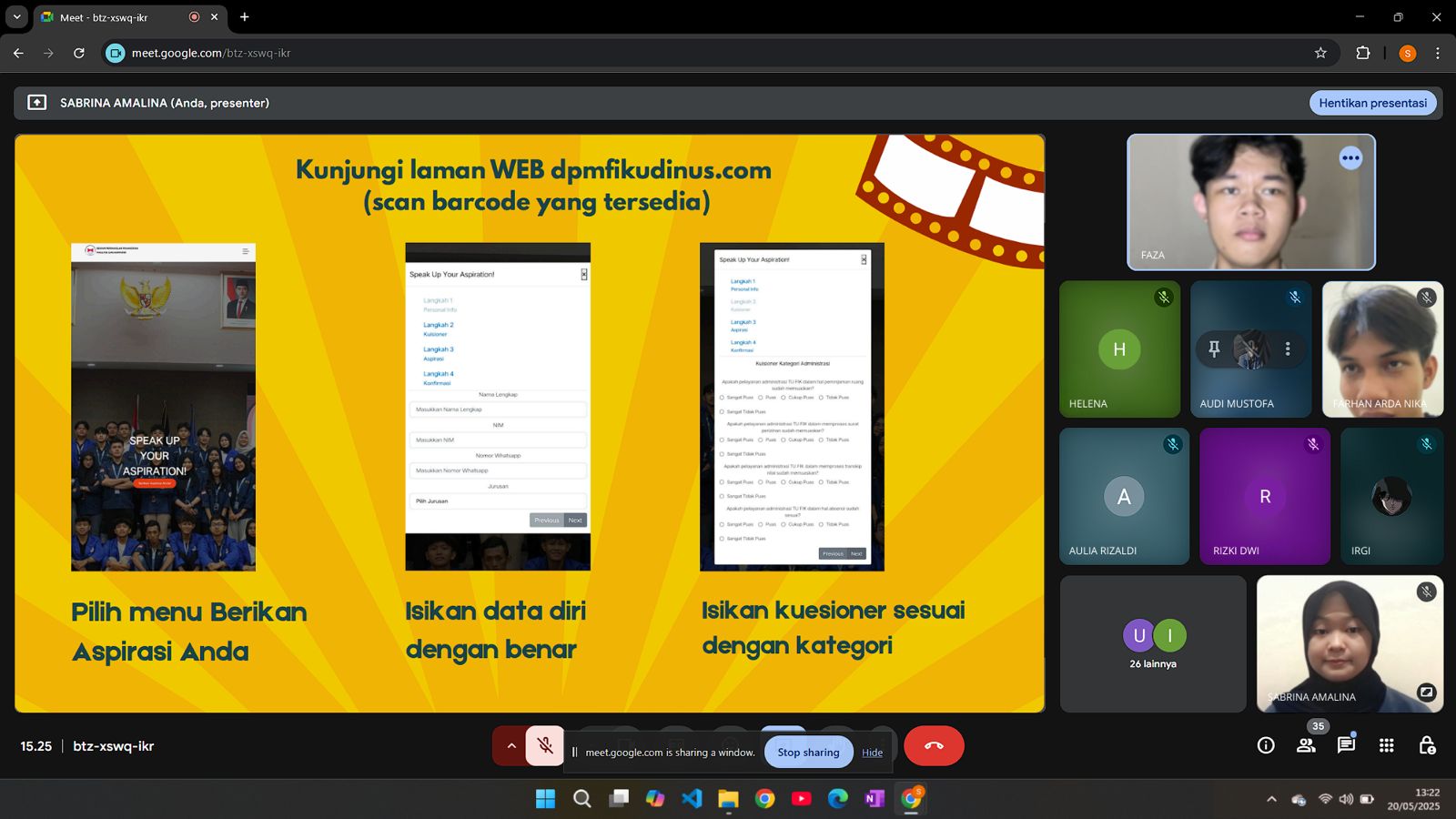
Task: Open File Explorer from taskbar
Action: point(728,799)
